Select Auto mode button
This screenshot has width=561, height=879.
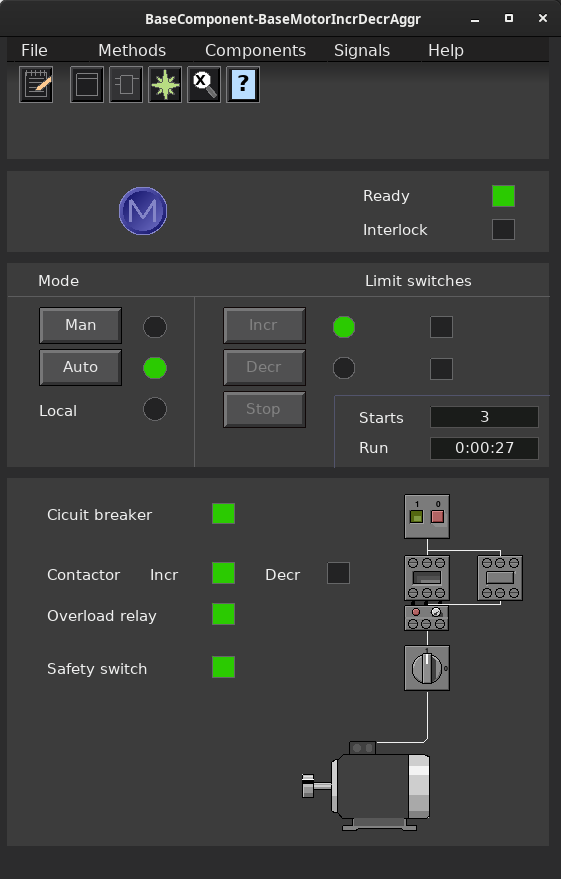pos(80,367)
